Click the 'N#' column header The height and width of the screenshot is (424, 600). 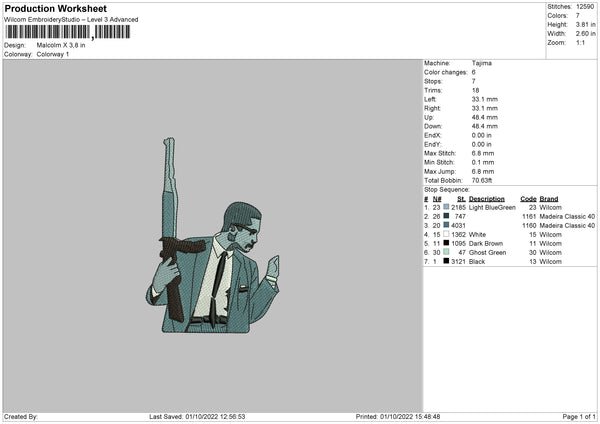437,199
